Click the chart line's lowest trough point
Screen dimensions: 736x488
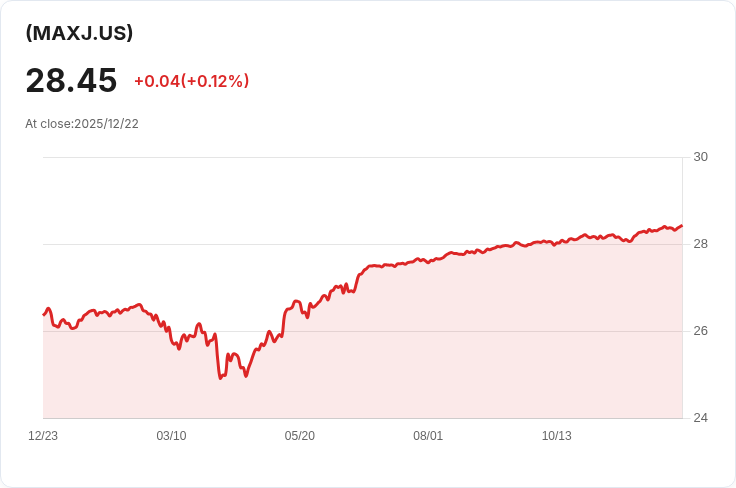click(x=220, y=378)
